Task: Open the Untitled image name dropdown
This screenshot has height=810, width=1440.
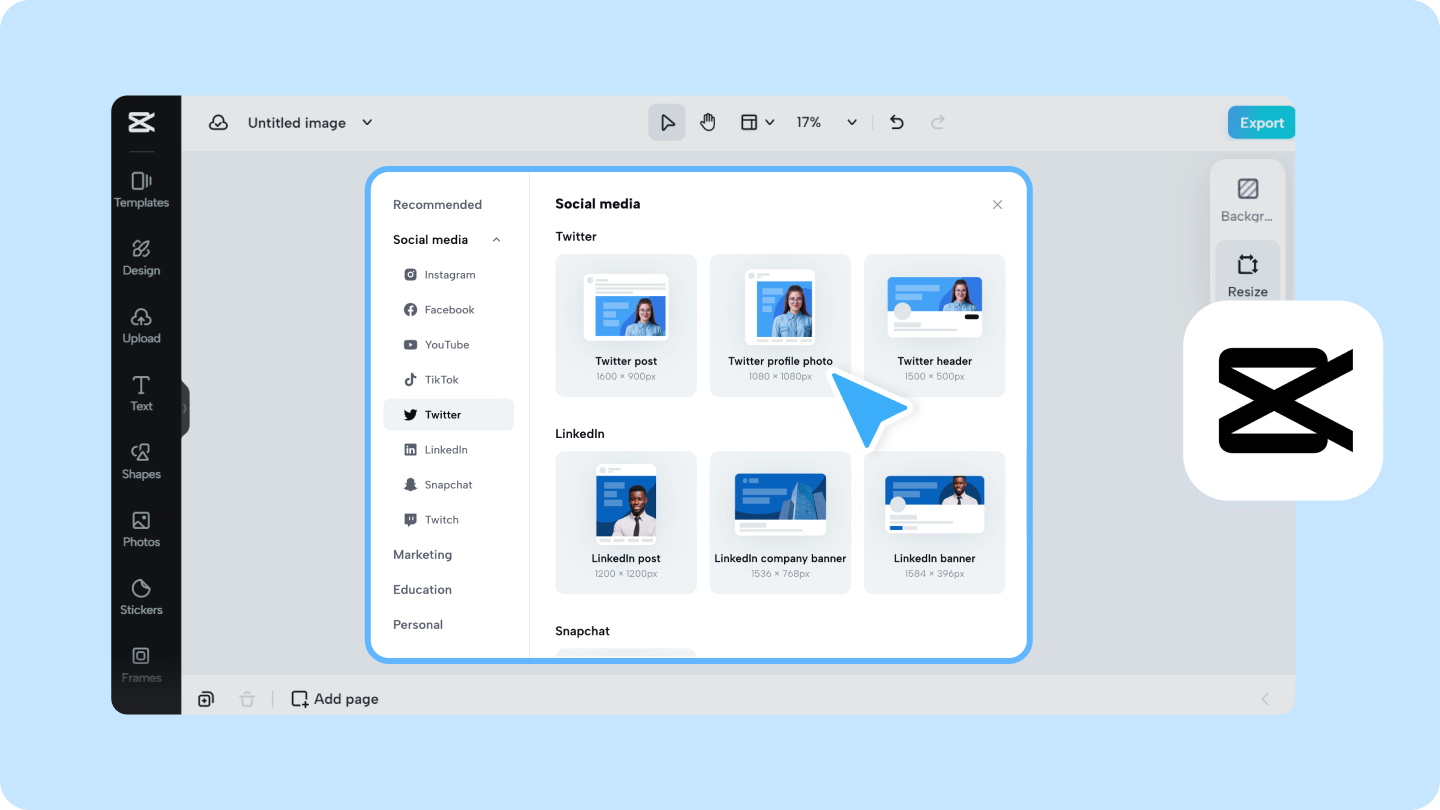Action: click(367, 122)
